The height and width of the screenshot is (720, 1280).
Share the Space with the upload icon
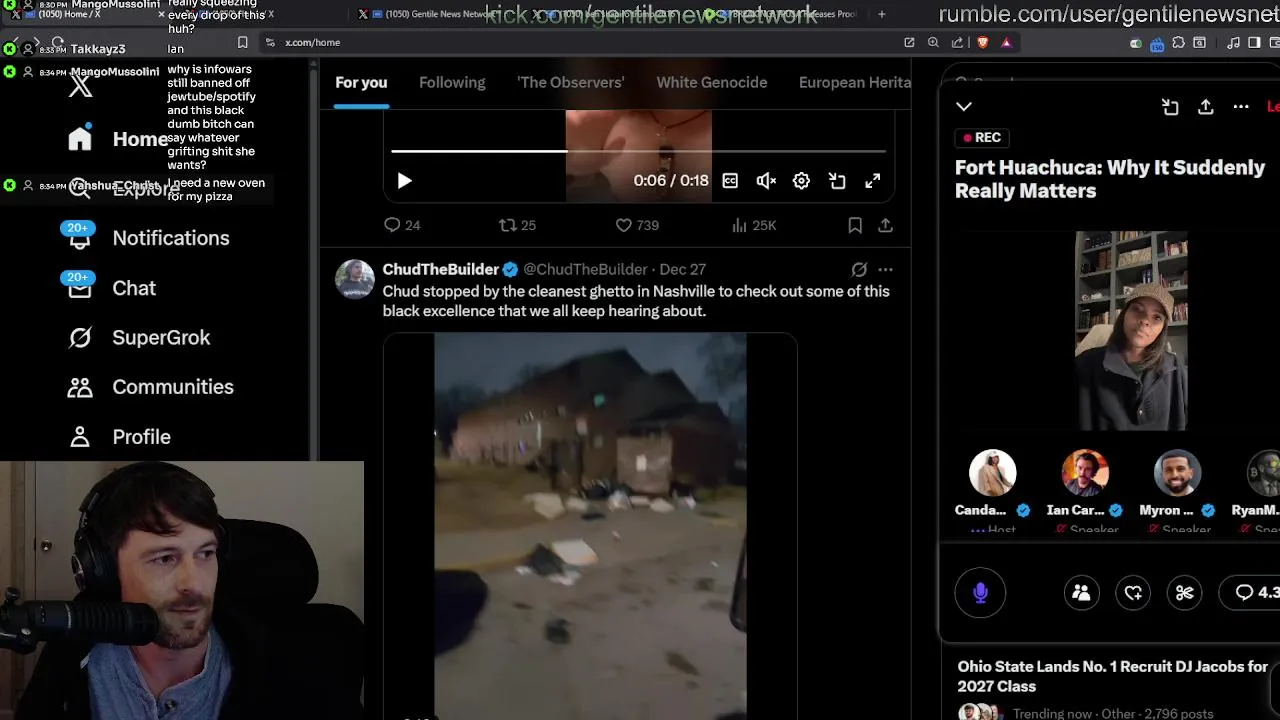1206,106
